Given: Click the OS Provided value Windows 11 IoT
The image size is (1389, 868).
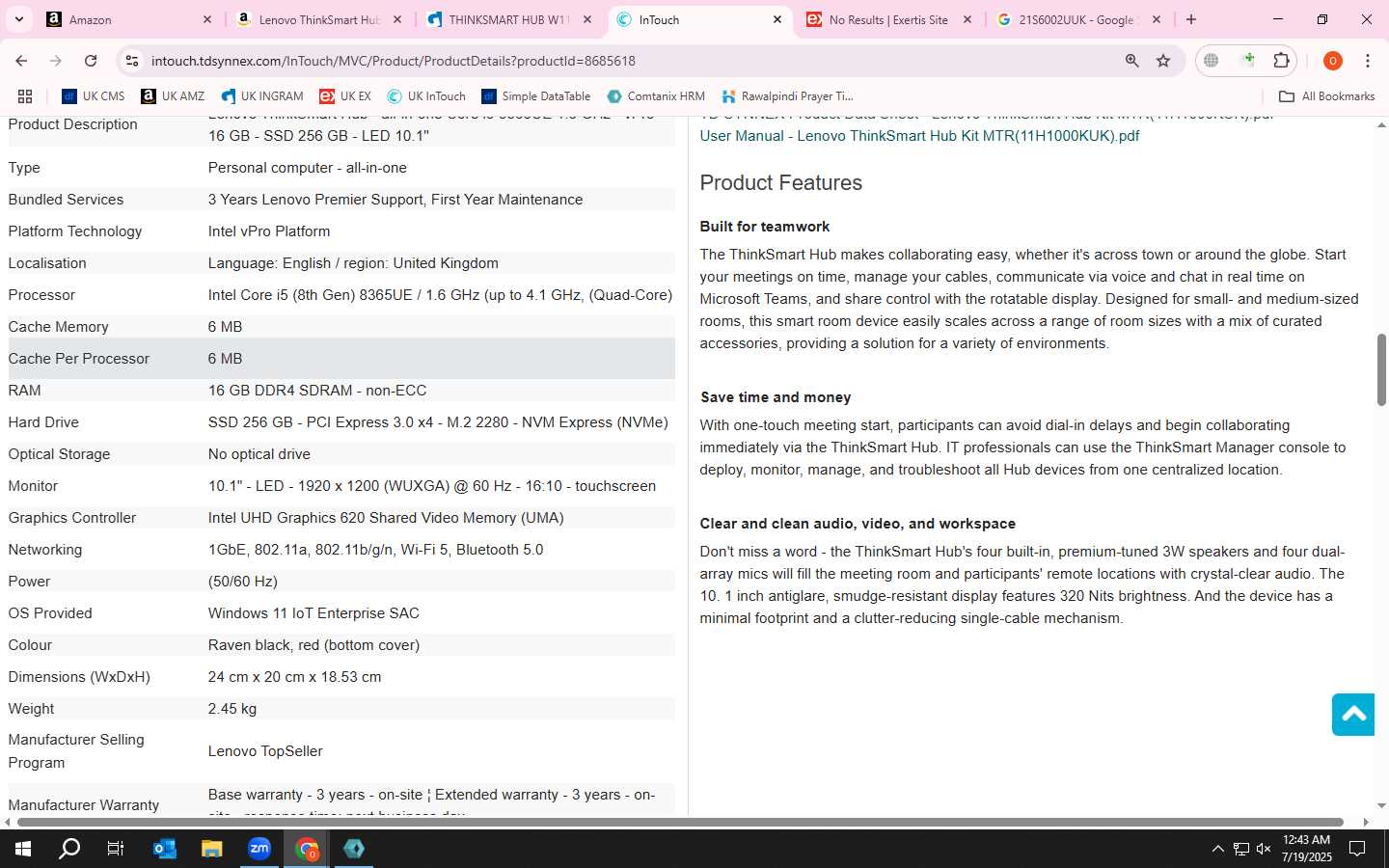Looking at the screenshot, I should [x=313, y=613].
